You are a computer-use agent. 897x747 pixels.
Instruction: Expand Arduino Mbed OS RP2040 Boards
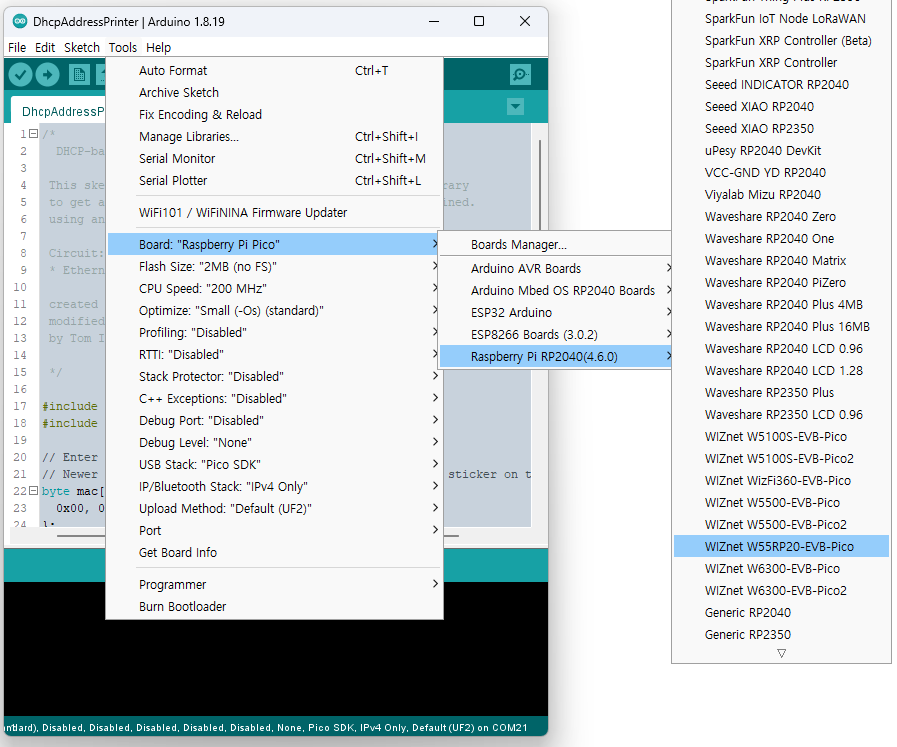pos(555,291)
